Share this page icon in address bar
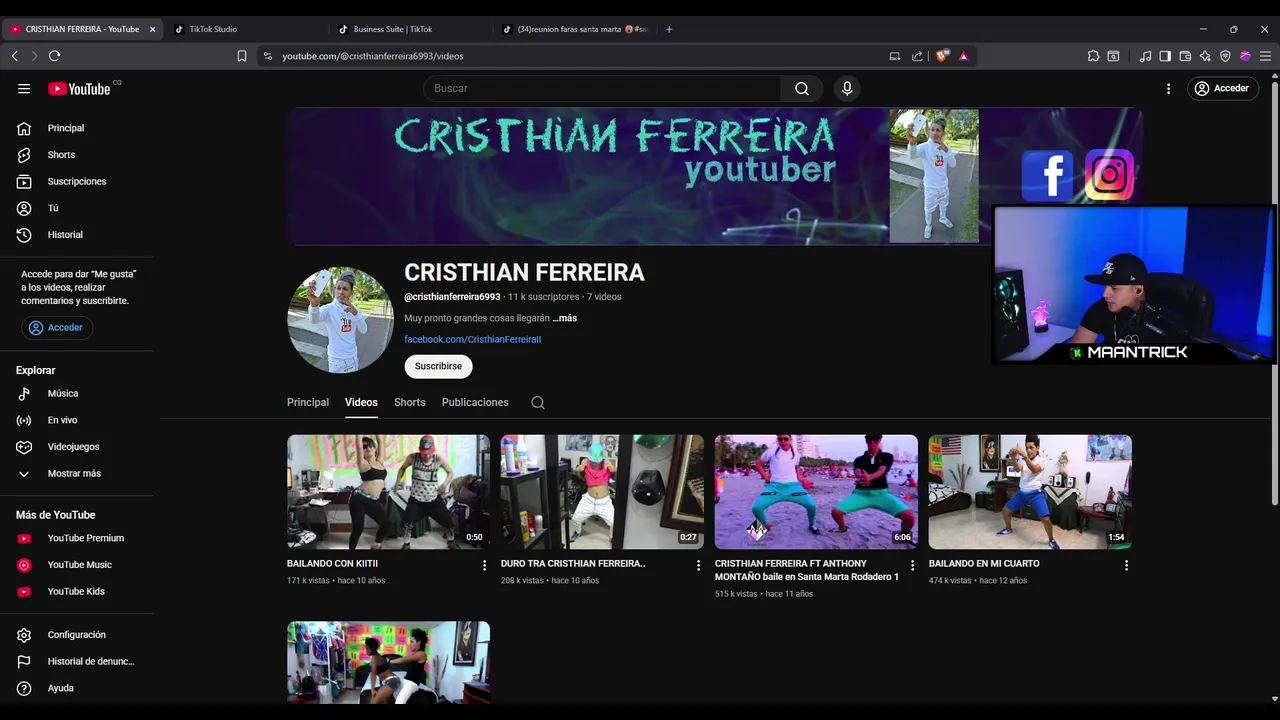This screenshot has width=1280, height=720. coord(917,56)
